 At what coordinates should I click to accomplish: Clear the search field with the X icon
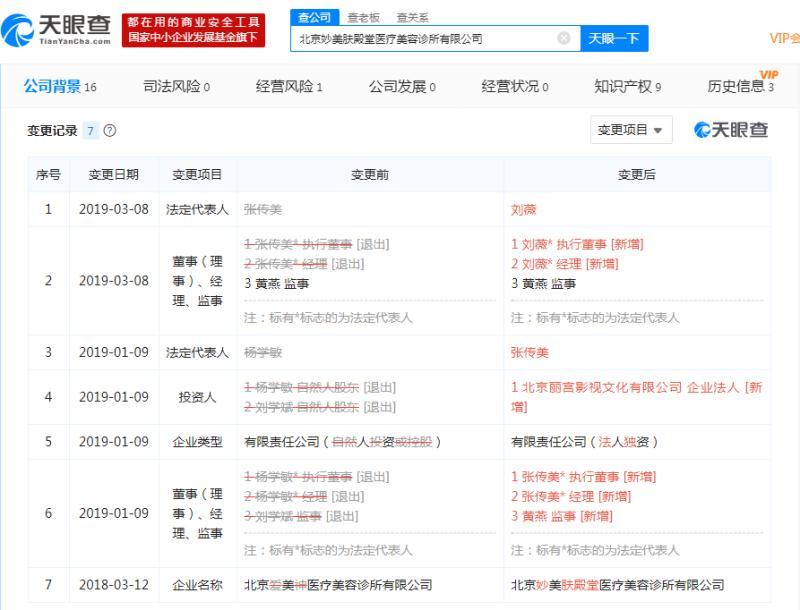point(563,38)
